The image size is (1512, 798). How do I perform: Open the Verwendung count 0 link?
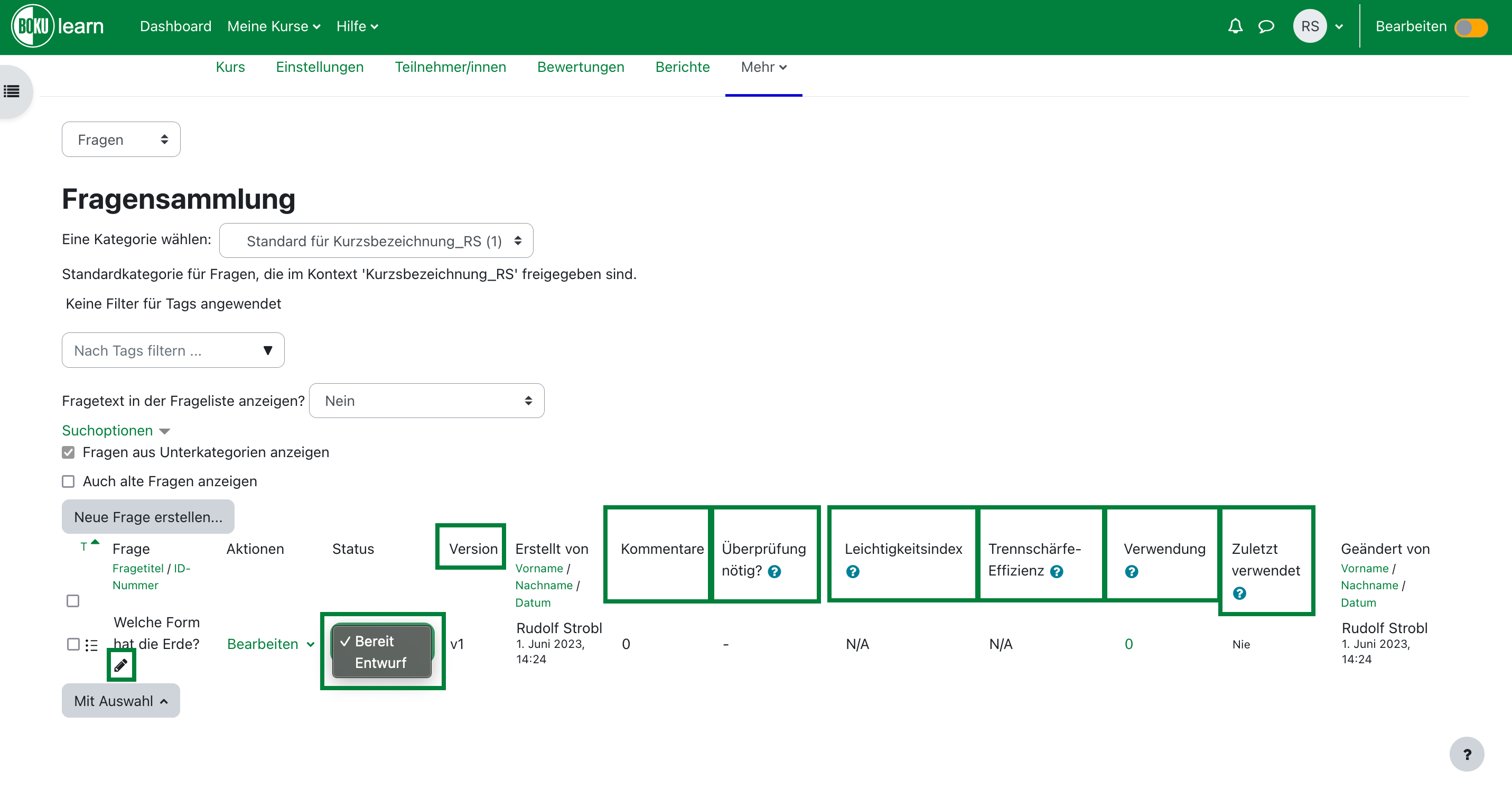(1128, 644)
